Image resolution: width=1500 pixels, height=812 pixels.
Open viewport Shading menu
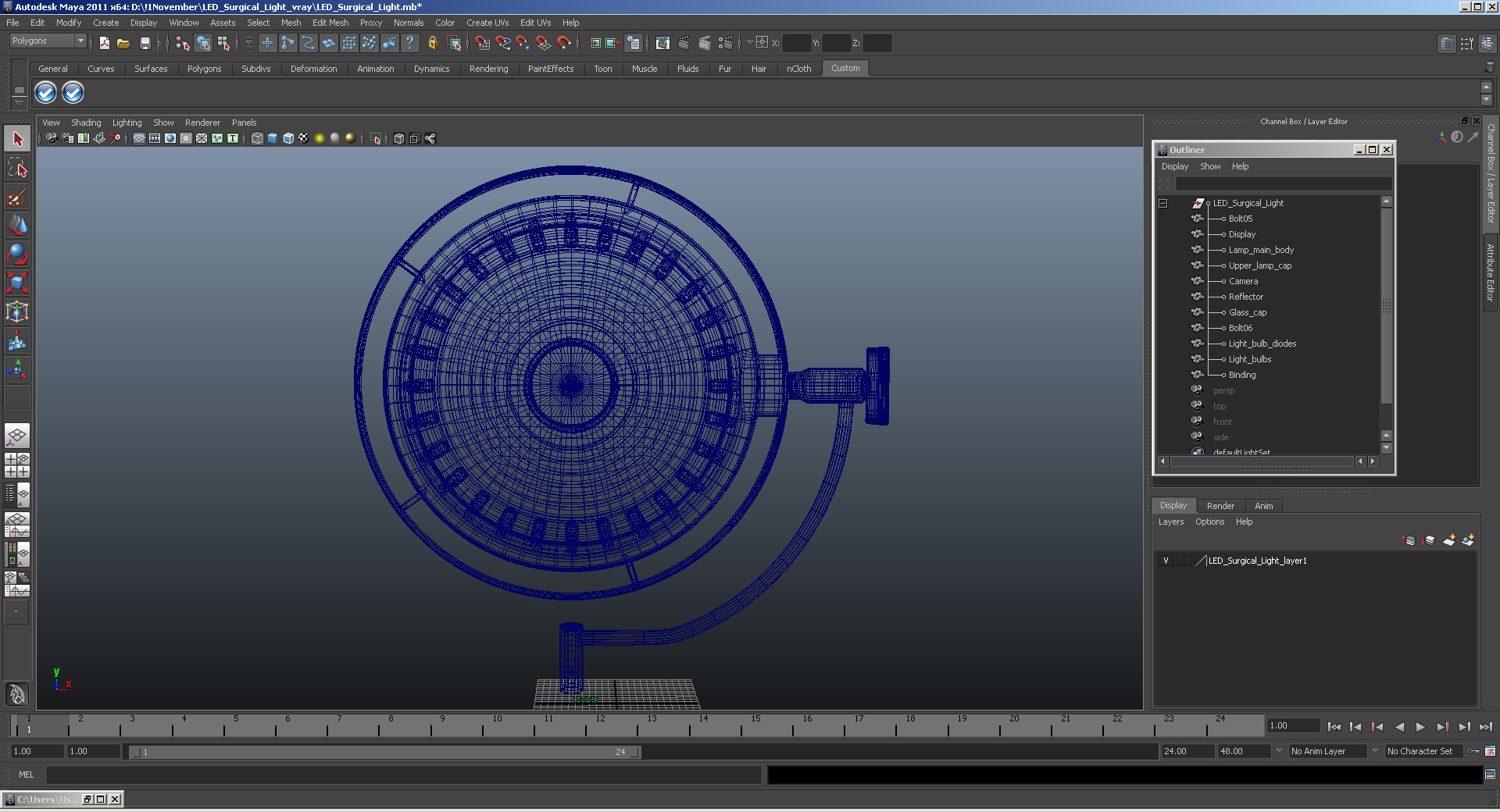coord(86,123)
